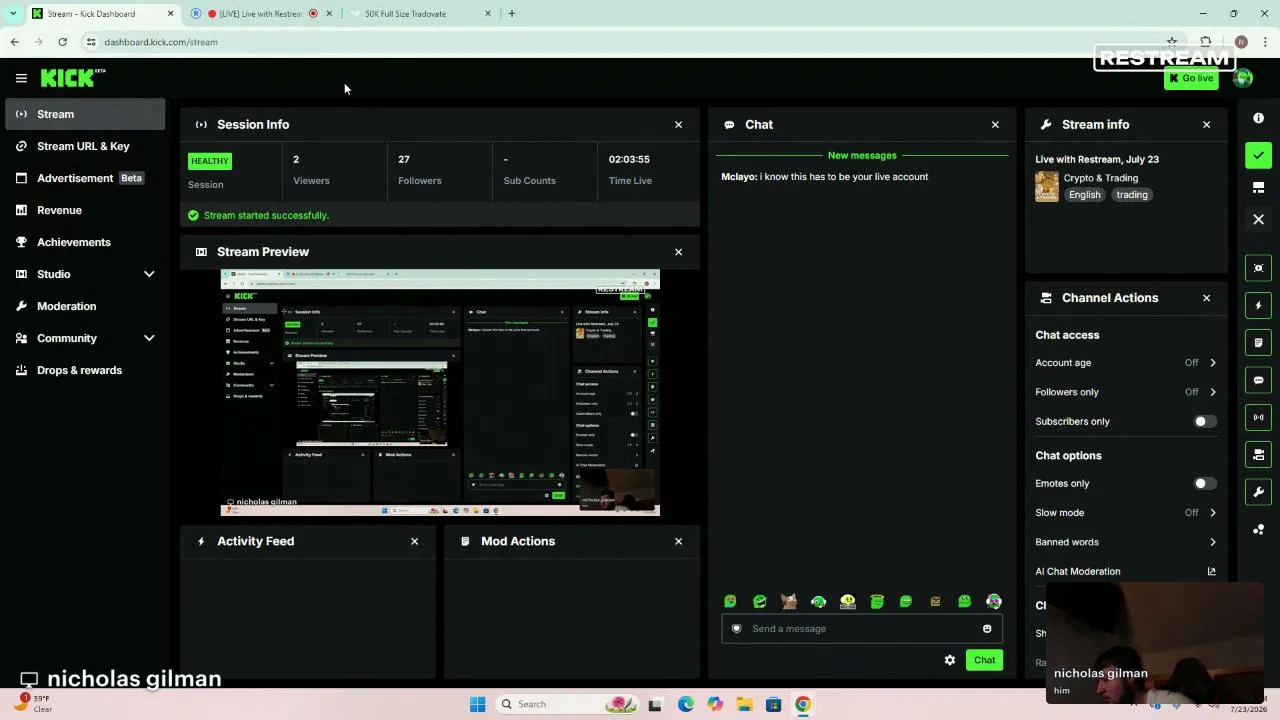Open Account age chat access setting

tap(1126, 363)
